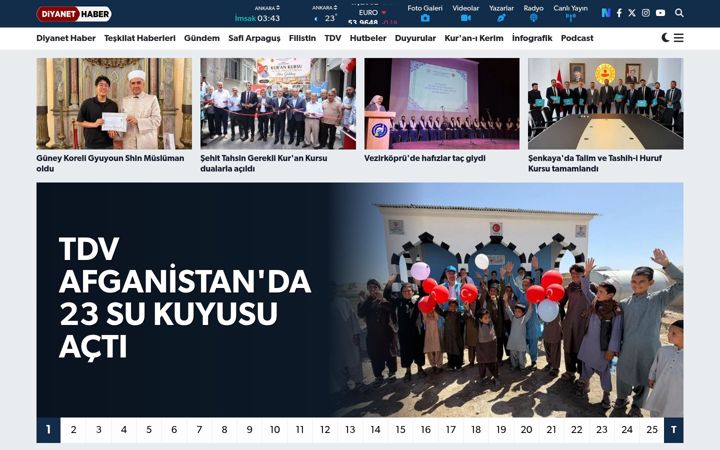
Task: Read 'Şehit Tahsin Gerekli Kur'an Kursu' headline
Action: click(264, 163)
